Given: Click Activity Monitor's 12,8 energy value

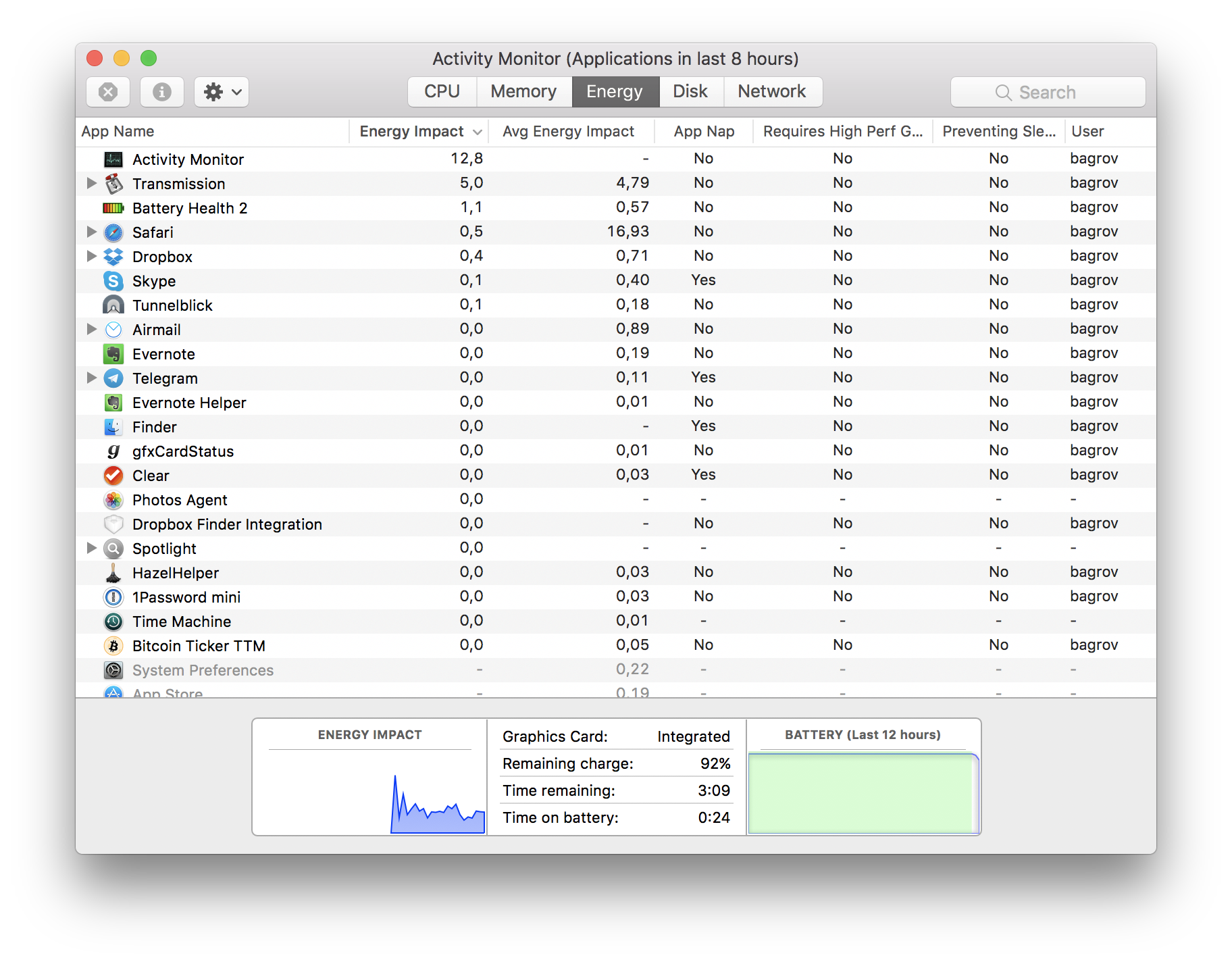Looking at the screenshot, I should (467, 159).
